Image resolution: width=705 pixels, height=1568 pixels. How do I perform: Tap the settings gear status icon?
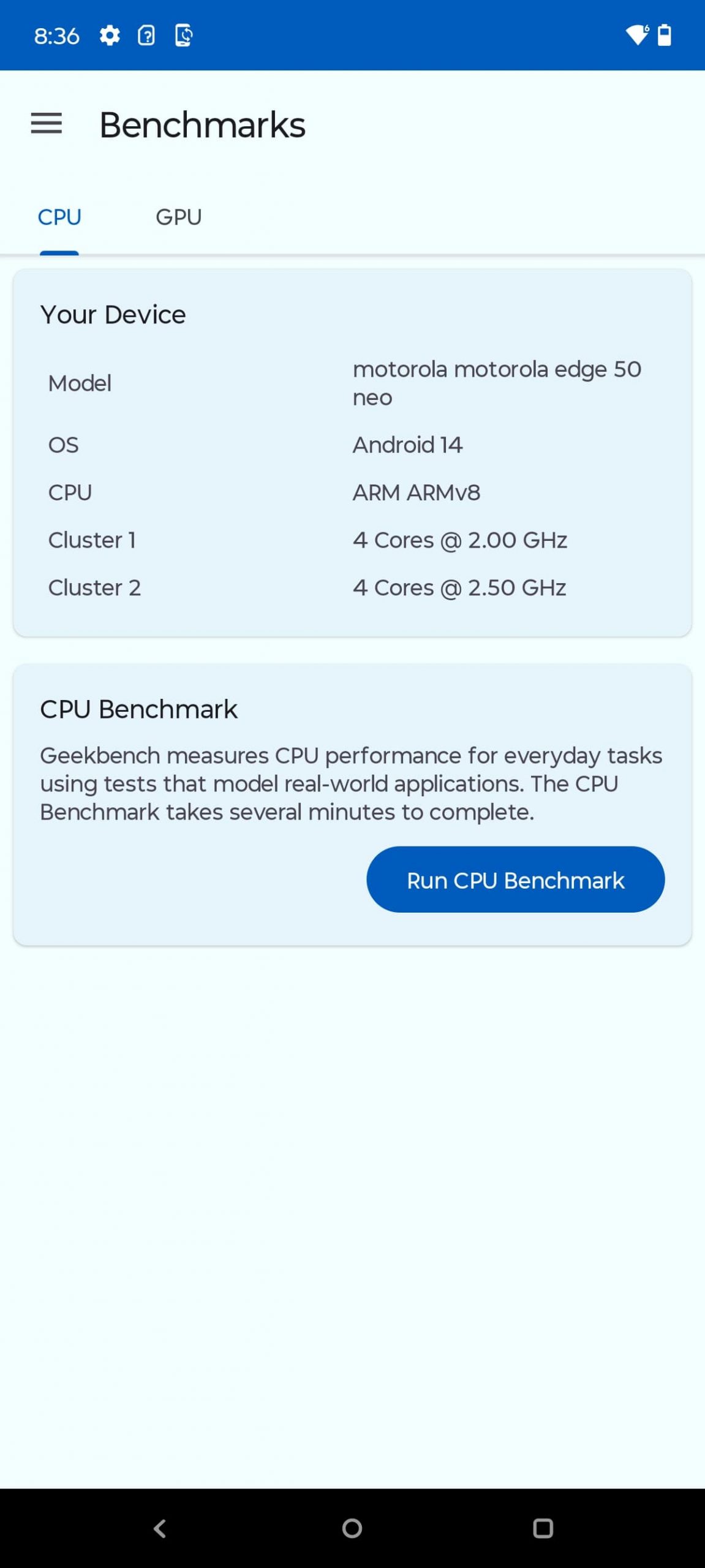tap(110, 36)
